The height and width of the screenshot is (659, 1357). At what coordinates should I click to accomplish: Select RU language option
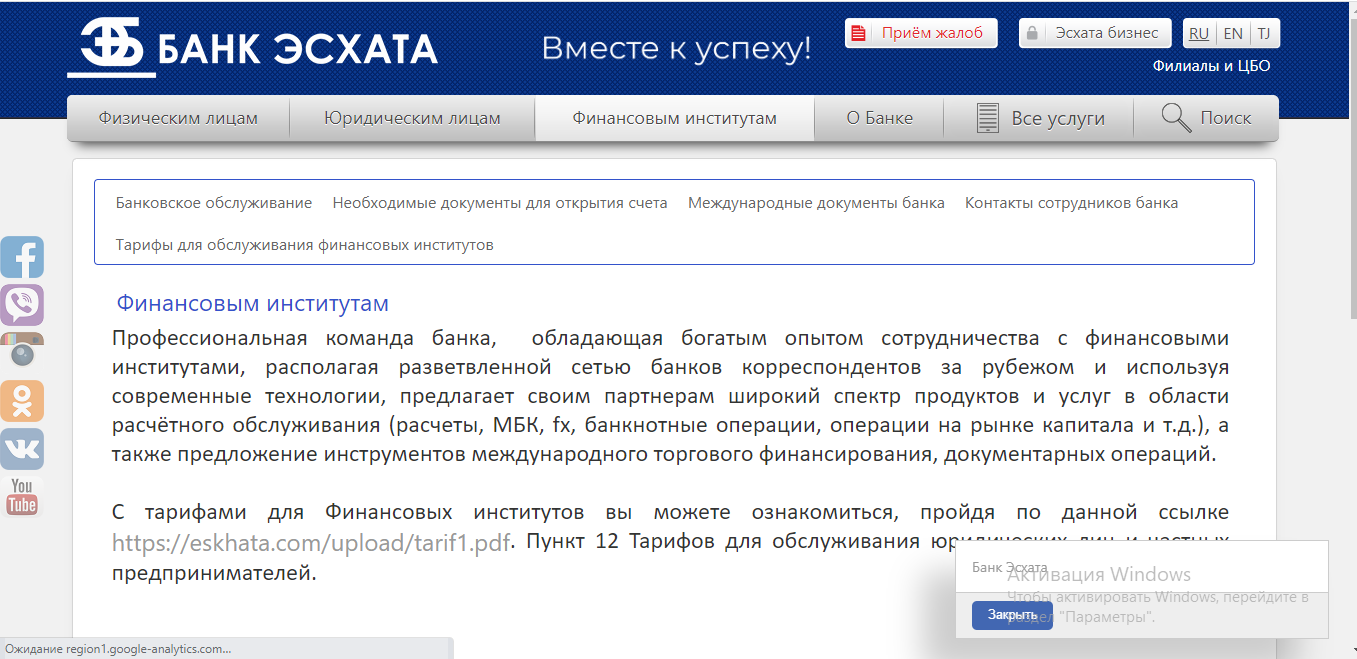coord(1199,33)
